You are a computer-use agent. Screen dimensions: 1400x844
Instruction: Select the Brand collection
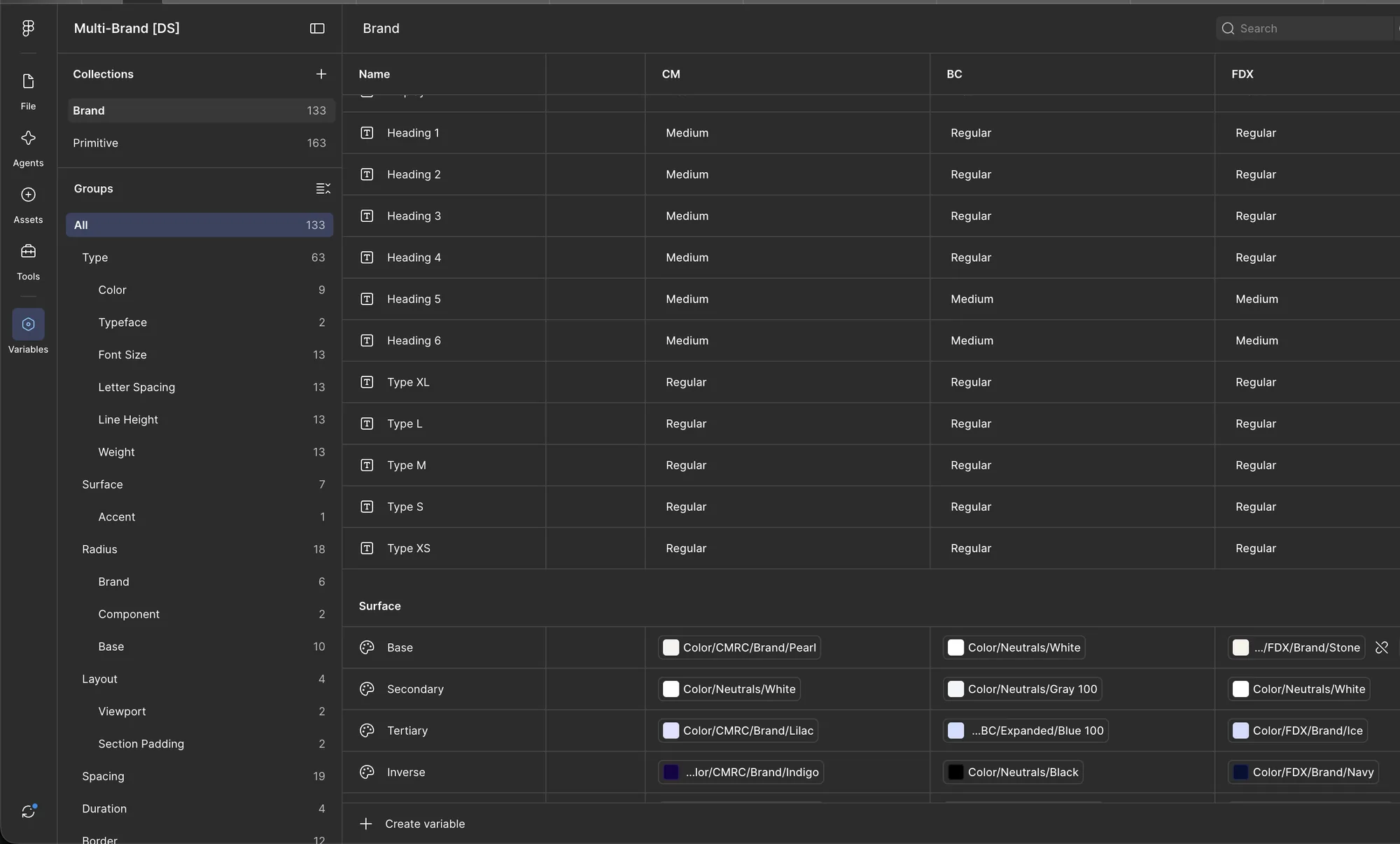(201, 111)
